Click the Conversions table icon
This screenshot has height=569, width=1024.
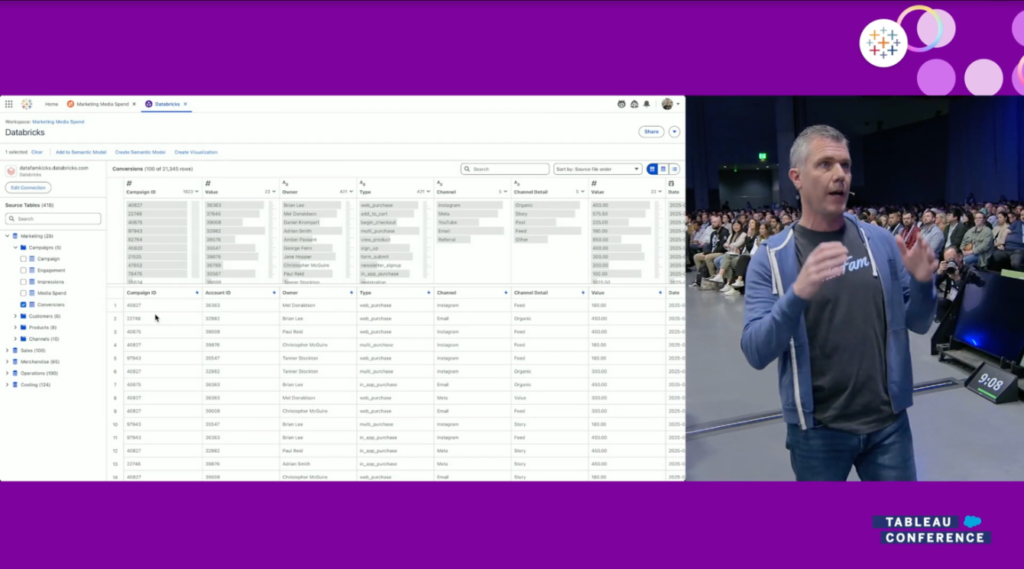coord(32,304)
